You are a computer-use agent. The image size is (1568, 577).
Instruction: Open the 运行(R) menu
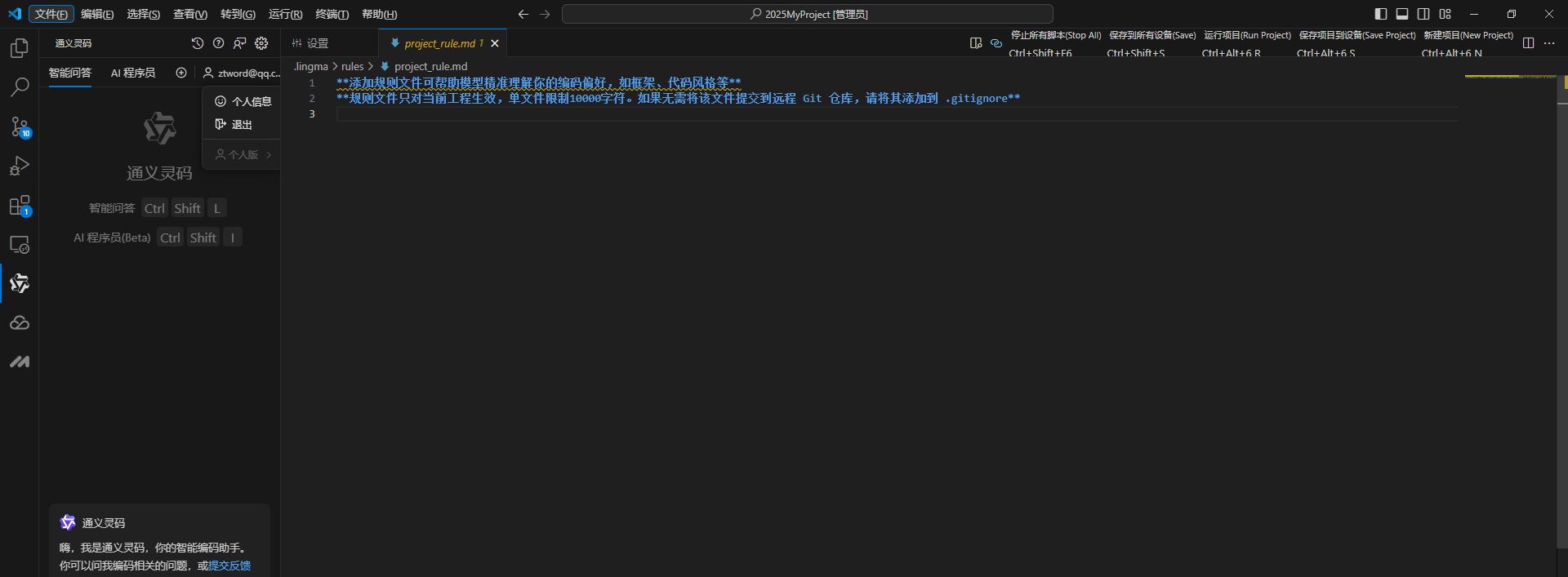pyautogui.click(x=285, y=14)
